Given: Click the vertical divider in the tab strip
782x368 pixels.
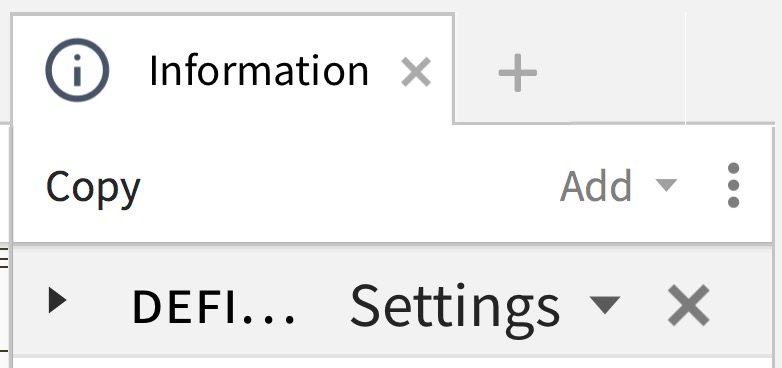Looking at the screenshot, I should tap(686, 68).
